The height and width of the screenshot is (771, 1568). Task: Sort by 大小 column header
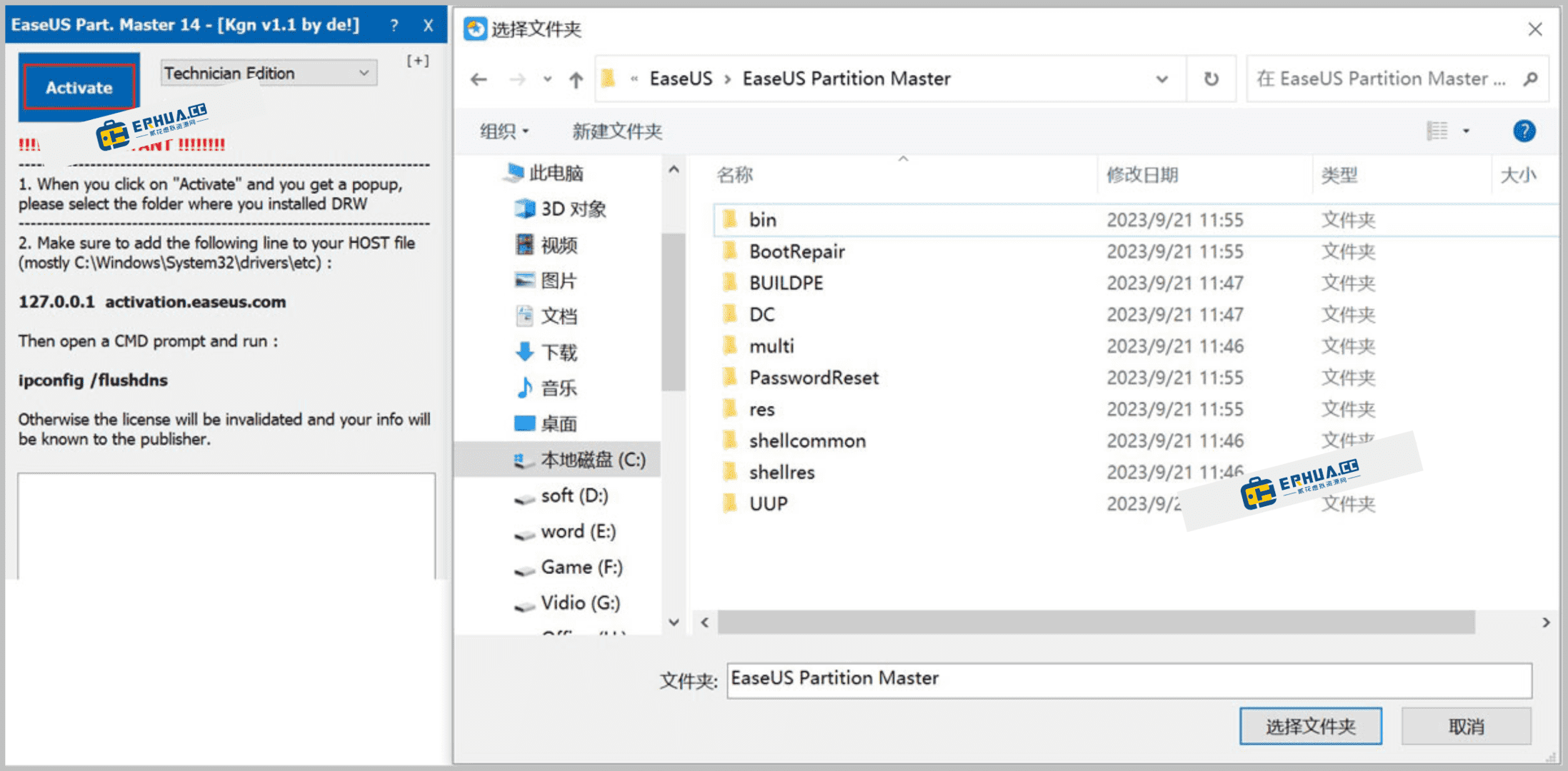[1519, 175]
